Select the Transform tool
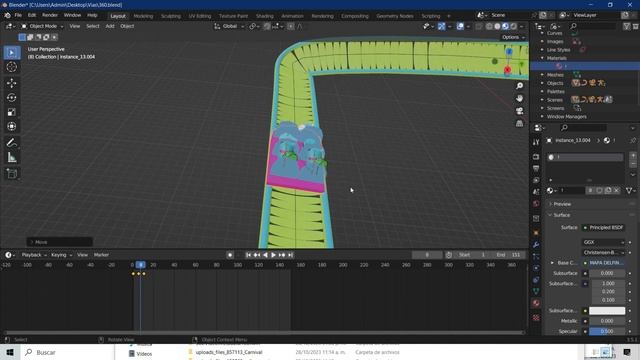This screenshot has width=640, height=360. pos(11,127)
